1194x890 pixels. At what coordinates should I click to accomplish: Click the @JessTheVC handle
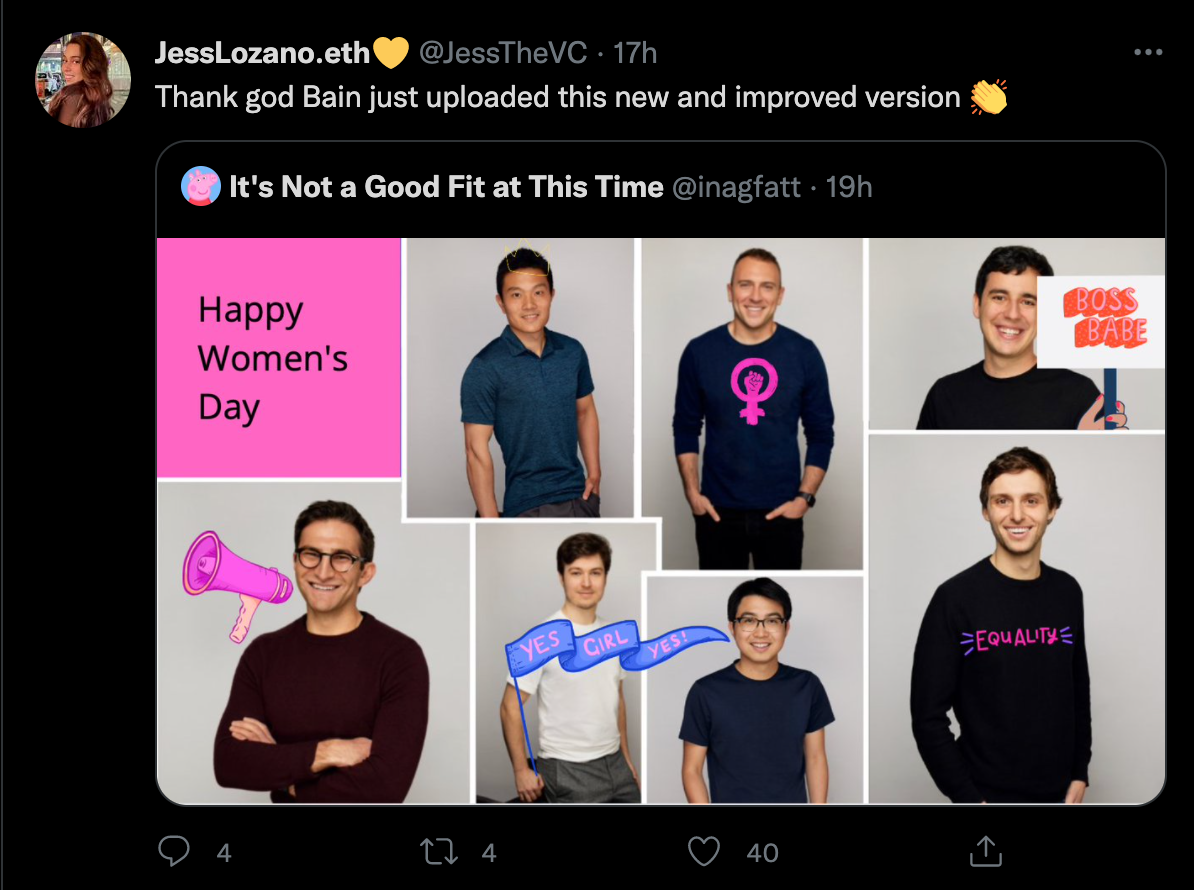[x=503, y=53]
